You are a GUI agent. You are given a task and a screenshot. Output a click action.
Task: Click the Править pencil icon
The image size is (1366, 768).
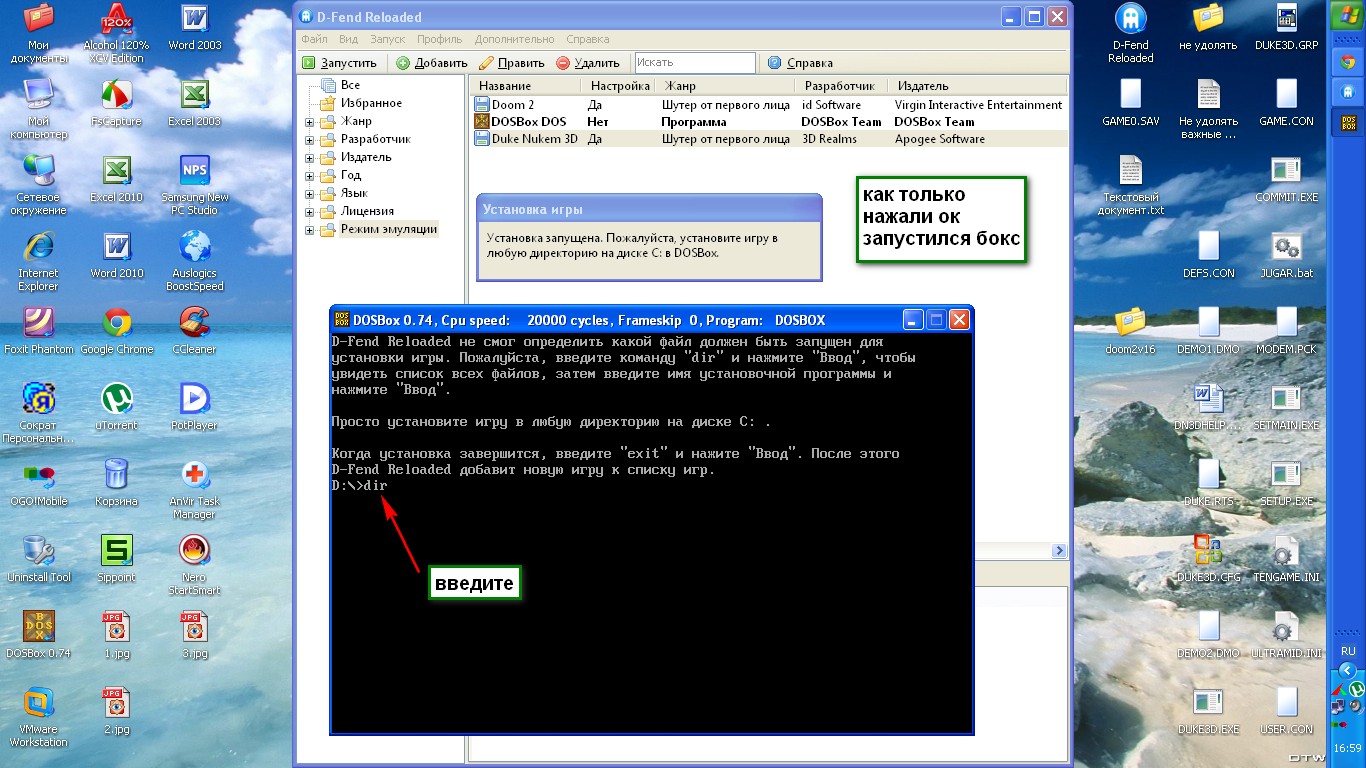(x=486, y=63)
